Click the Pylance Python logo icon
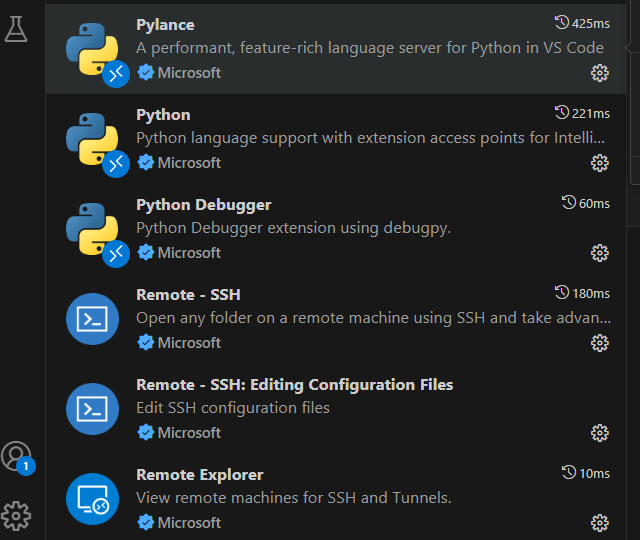Viewport: 640px width, 540px height. point(92,49)
